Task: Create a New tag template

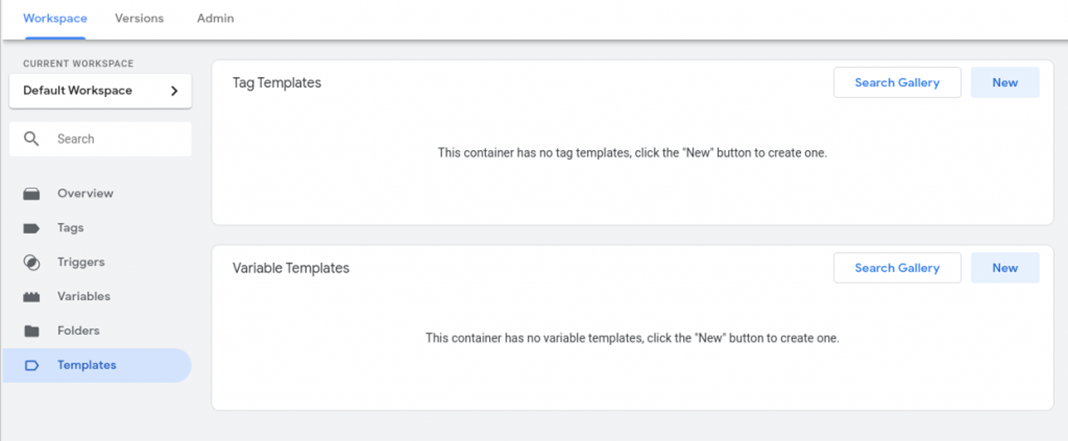Action: coord(1005,83)
